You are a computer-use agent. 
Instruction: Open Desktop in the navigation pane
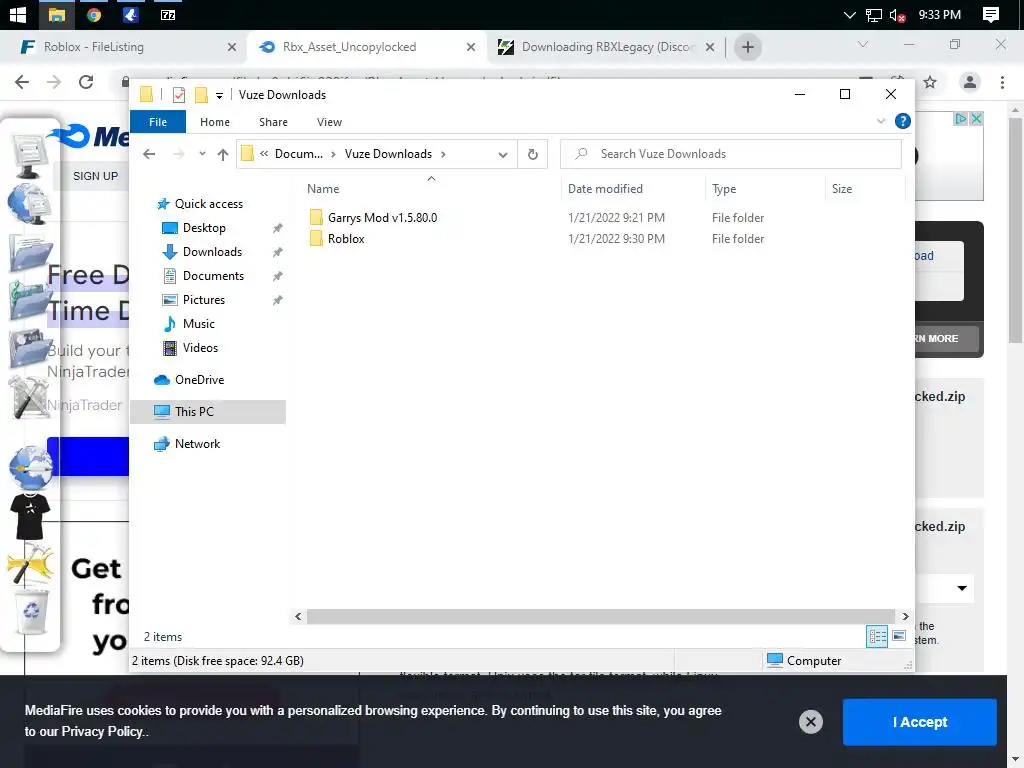(x=204, y=228)
